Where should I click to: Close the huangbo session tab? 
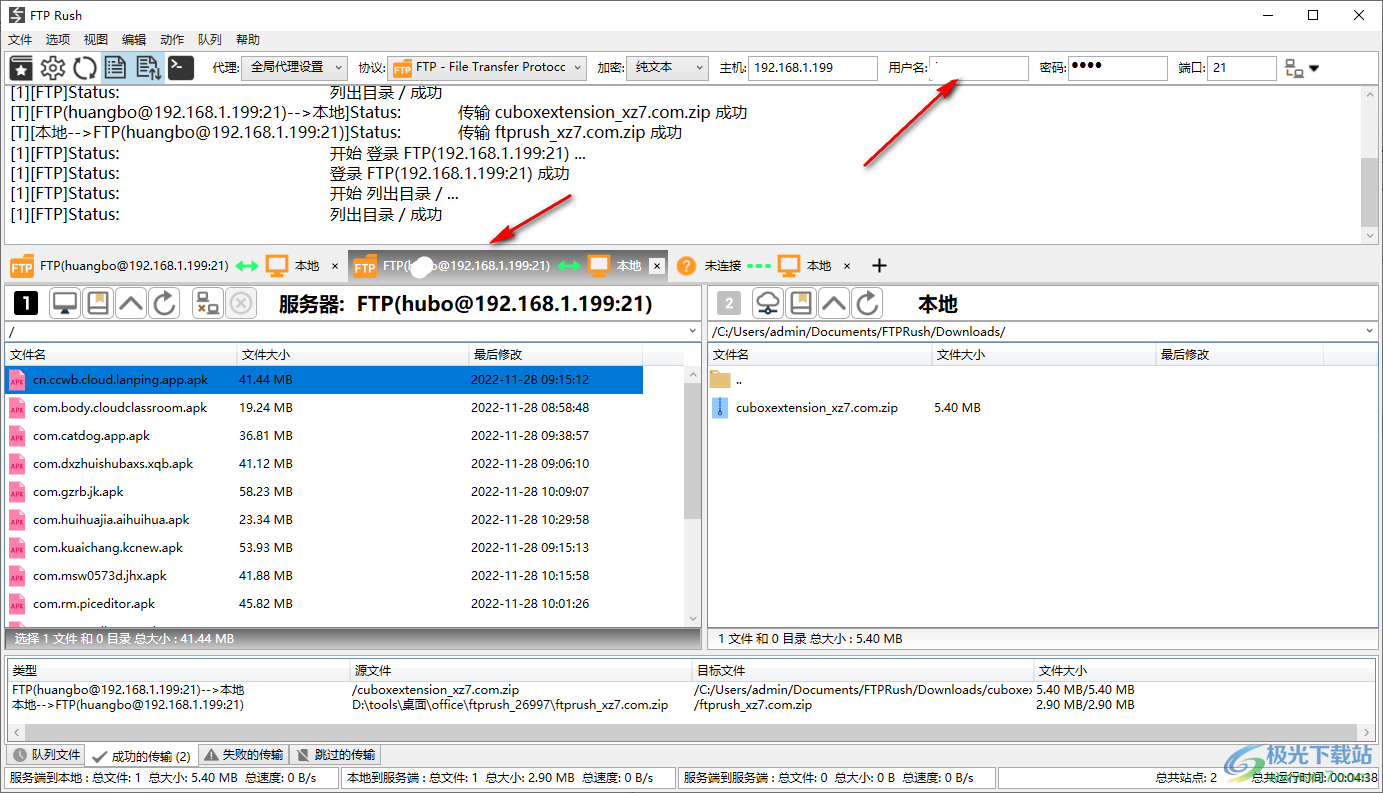pyautogui.click(x=335, y=266)
